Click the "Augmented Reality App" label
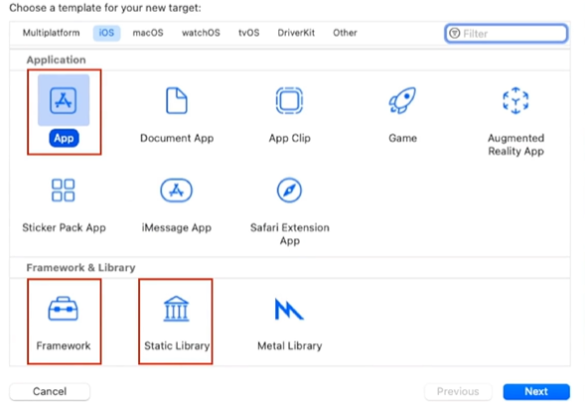This screenshot has height=406, width=585. 516,145
